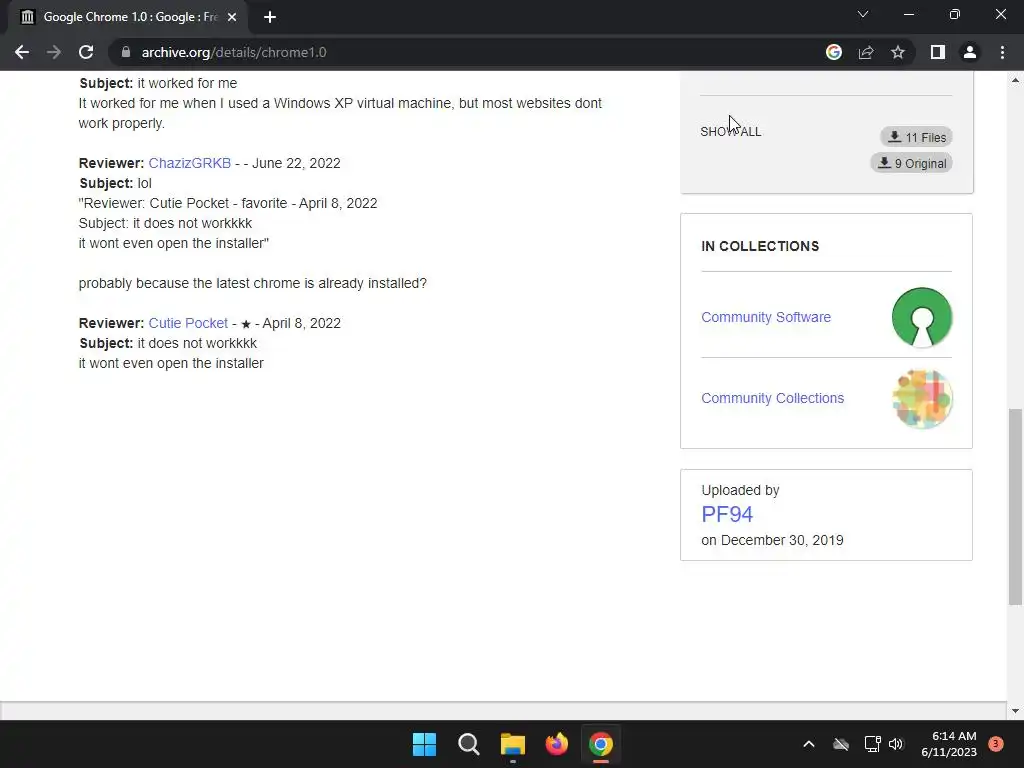Open notification center badge
The width and height of the screenshot is (1024, 768).
point(996,744)
